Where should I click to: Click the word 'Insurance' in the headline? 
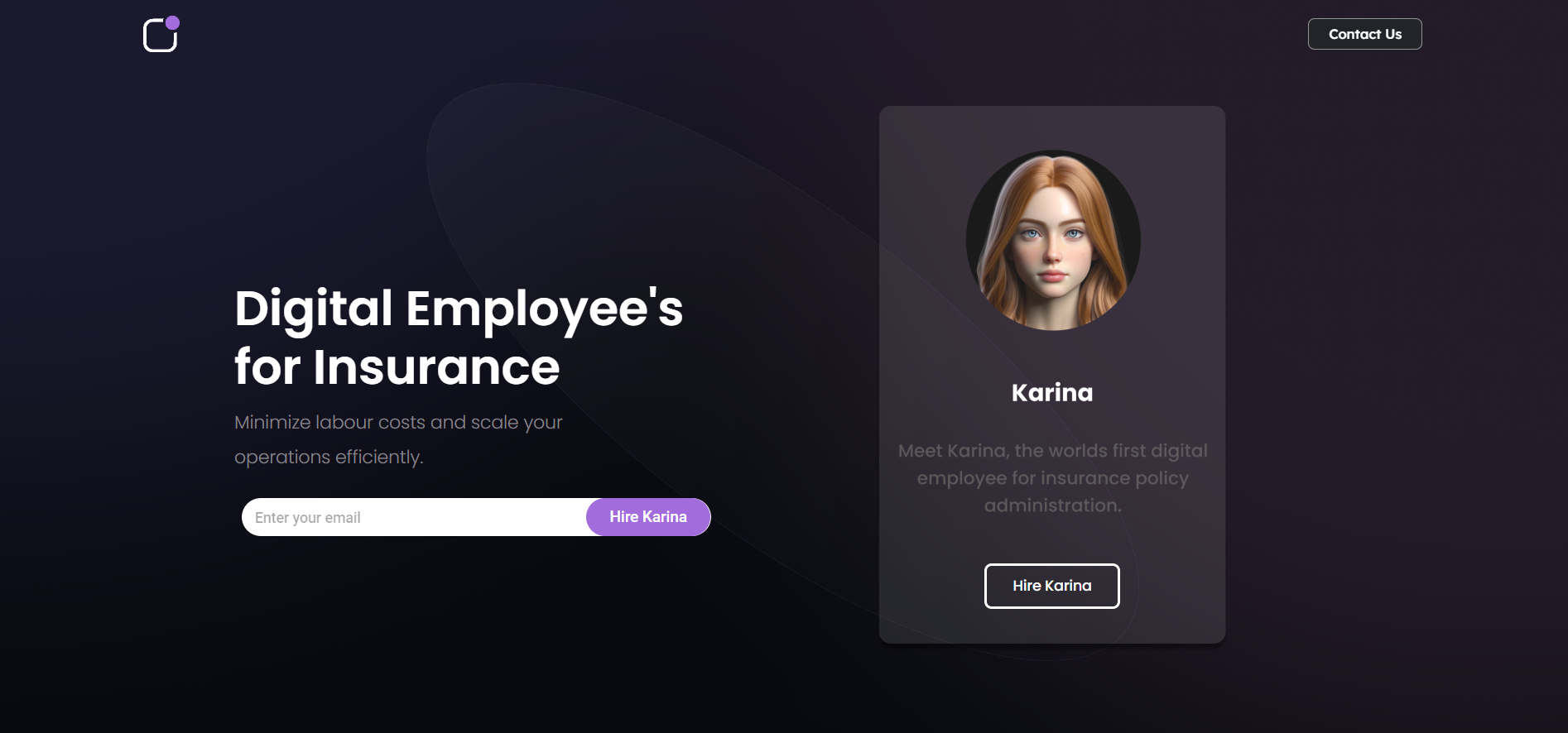436,367
